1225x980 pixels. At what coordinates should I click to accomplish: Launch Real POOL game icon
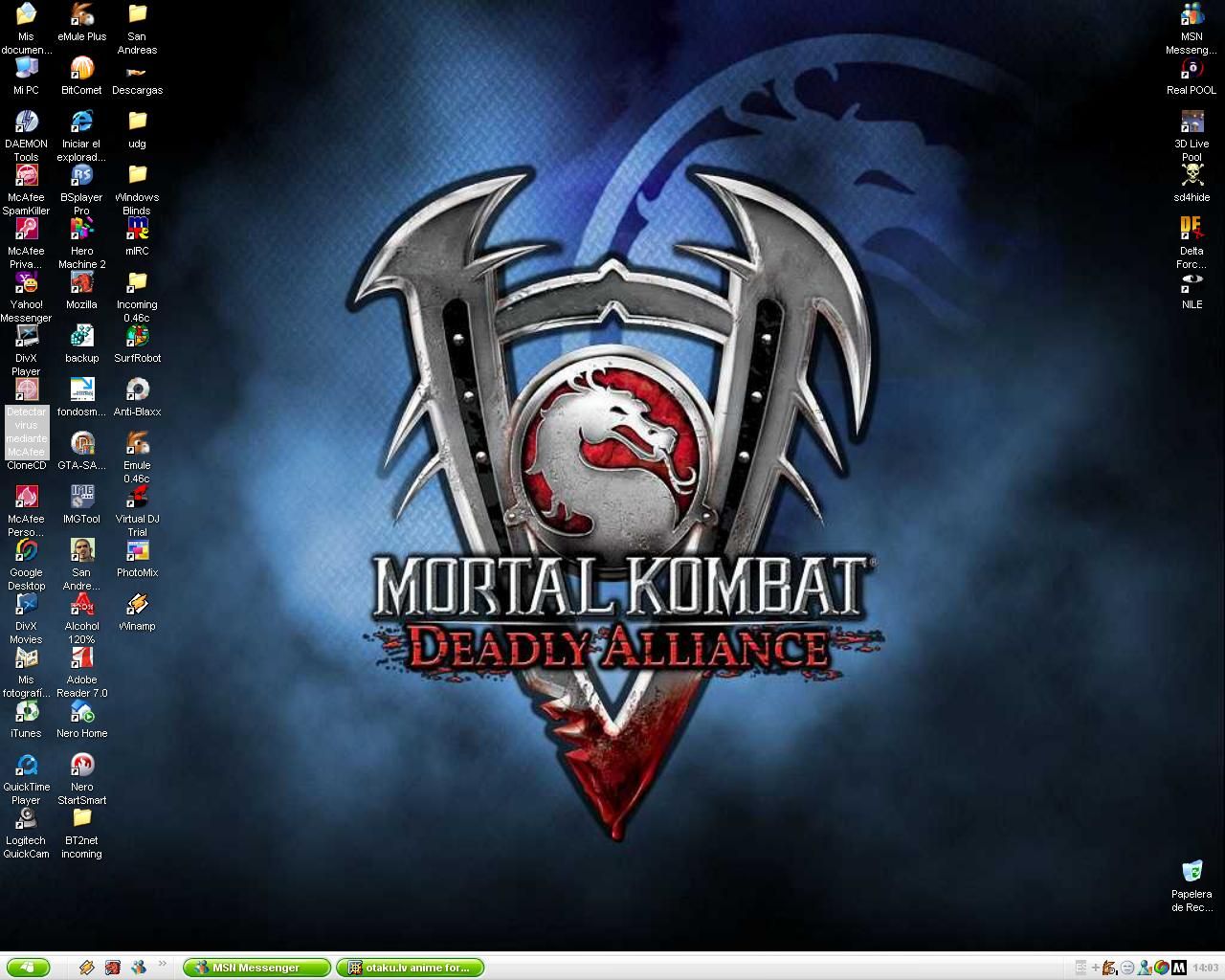(1192, 68)
